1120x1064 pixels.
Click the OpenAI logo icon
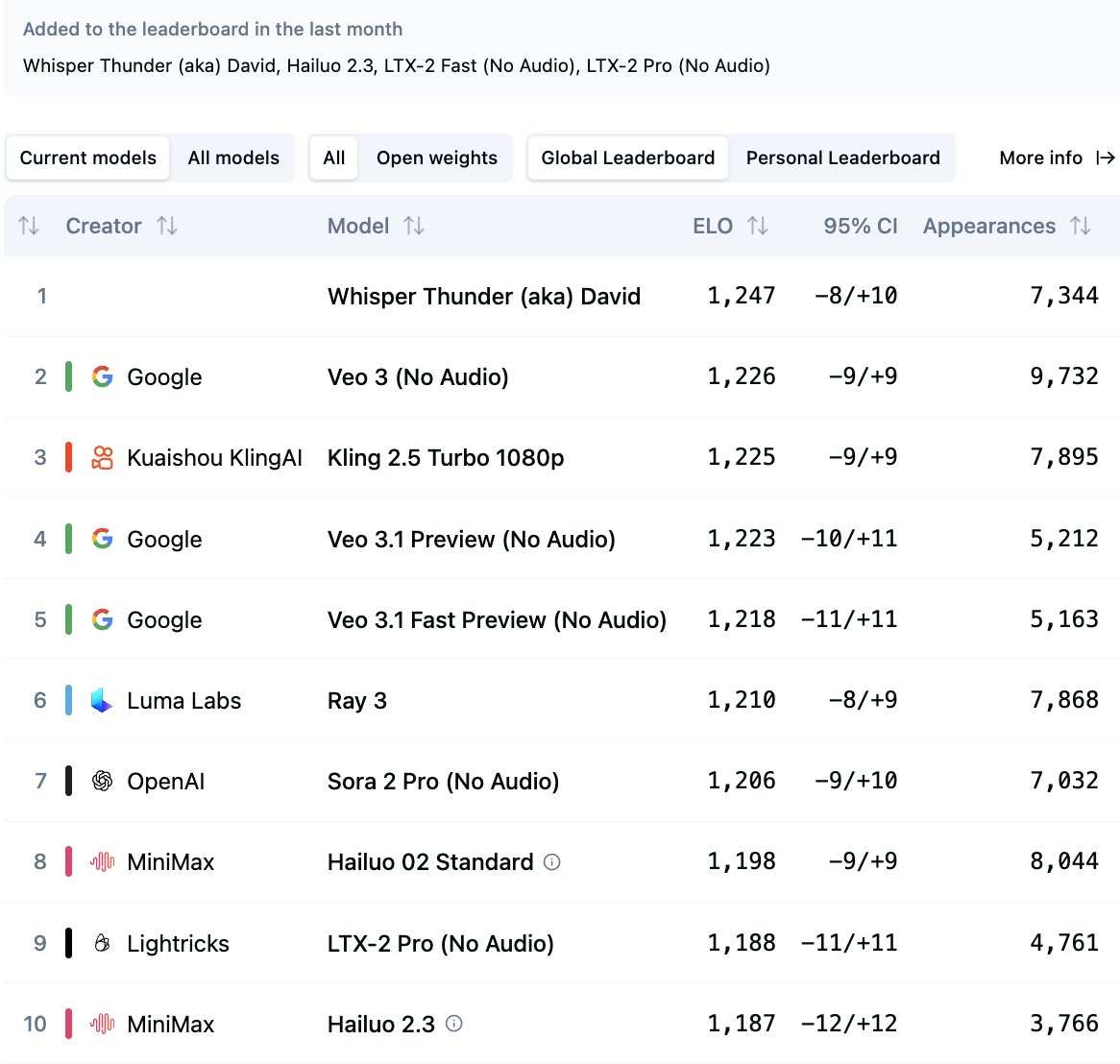(x=102, y=782)
